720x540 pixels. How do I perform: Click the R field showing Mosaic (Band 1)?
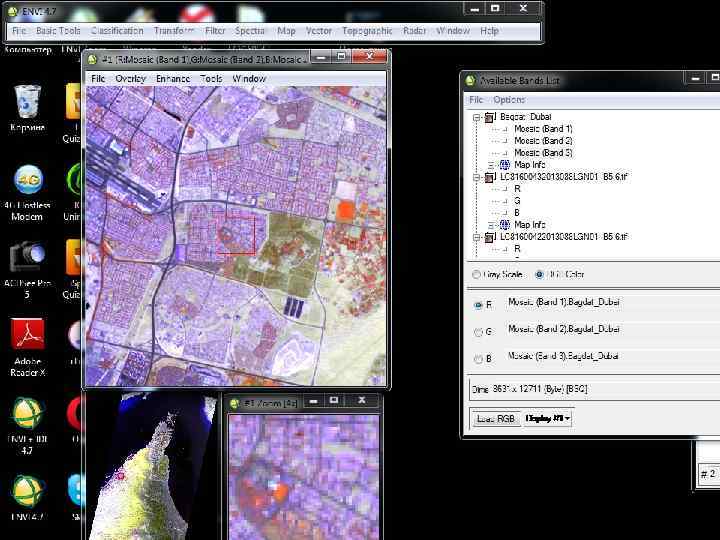612,302
